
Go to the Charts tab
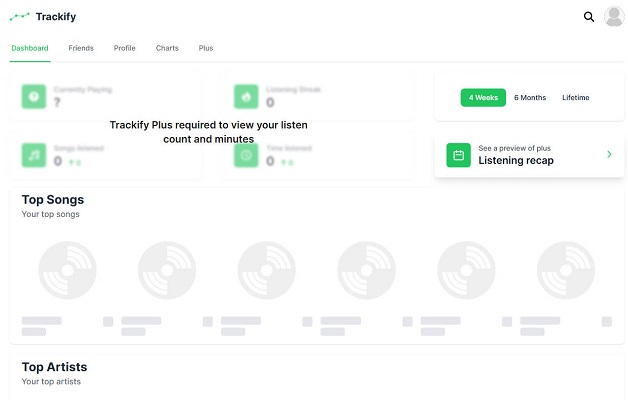(x=167, y=48)
